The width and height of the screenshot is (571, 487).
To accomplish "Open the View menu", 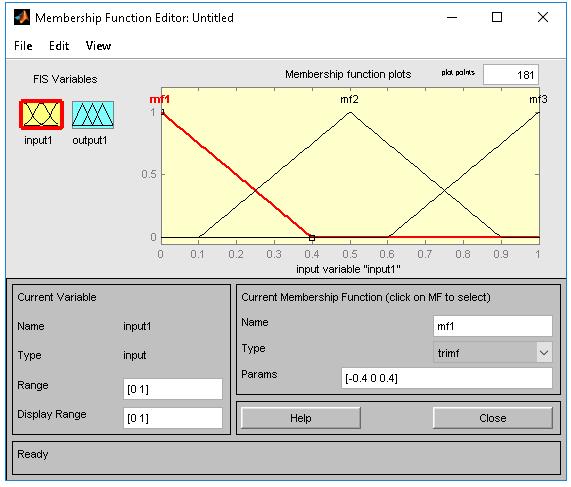I will tap(98, 46).
